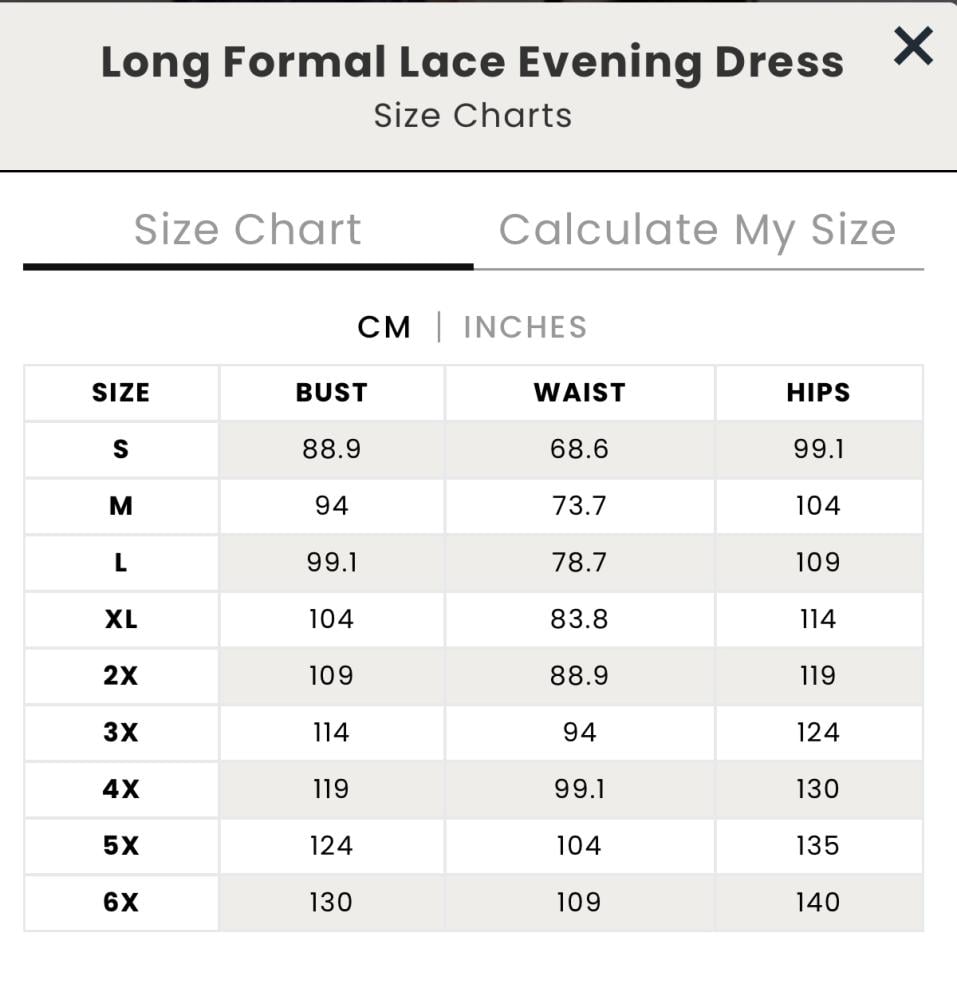This screenshot has width=957, height=1000.
Task: Click the WAIST column header
Action: 579,392
